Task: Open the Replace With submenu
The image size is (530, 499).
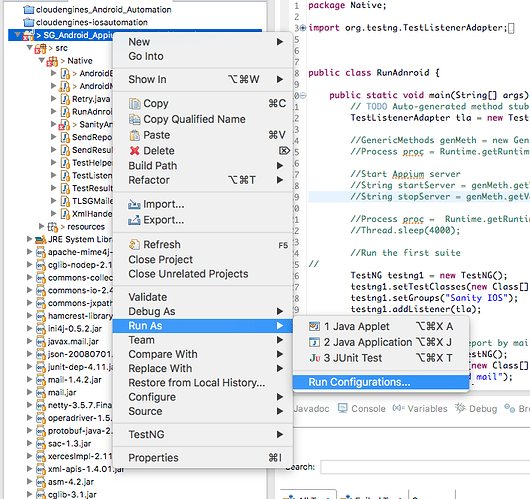Action: click(x=203, y=369)
